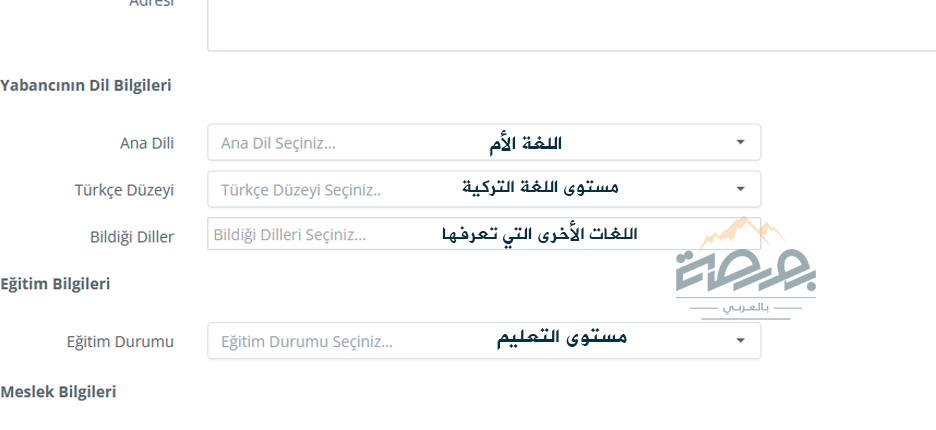Click the 'Eğitim Durumu' field label
The width and height of the screenshot is (936, 430).
(120, 342)
